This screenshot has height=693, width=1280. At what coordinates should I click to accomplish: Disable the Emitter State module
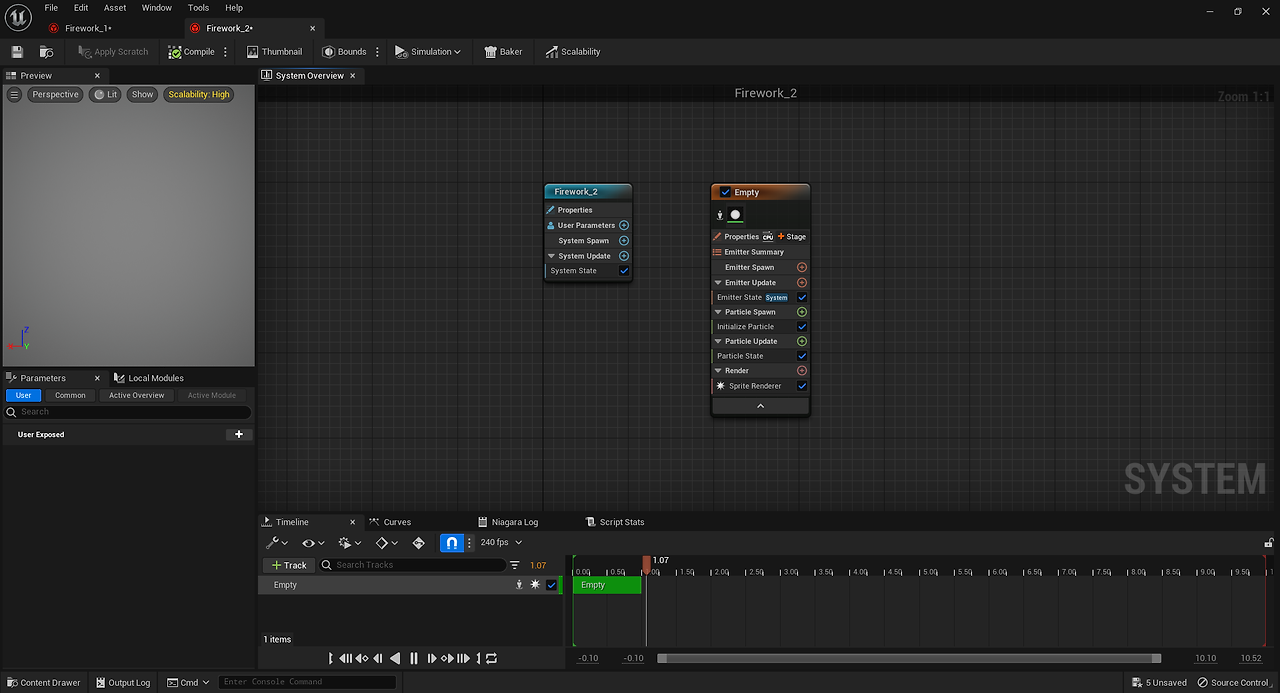point(802,297)
